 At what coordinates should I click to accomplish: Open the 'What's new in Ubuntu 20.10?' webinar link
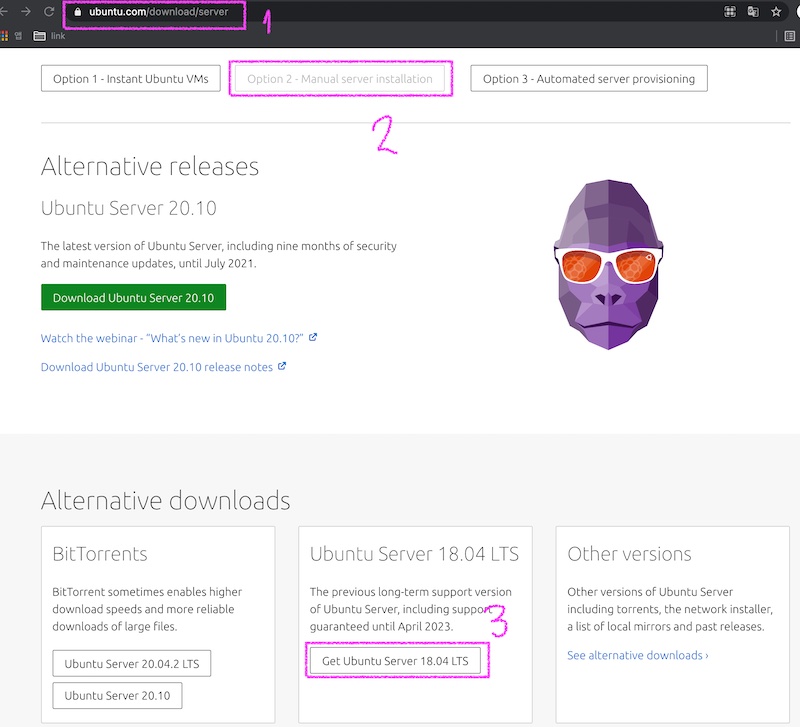172,338
